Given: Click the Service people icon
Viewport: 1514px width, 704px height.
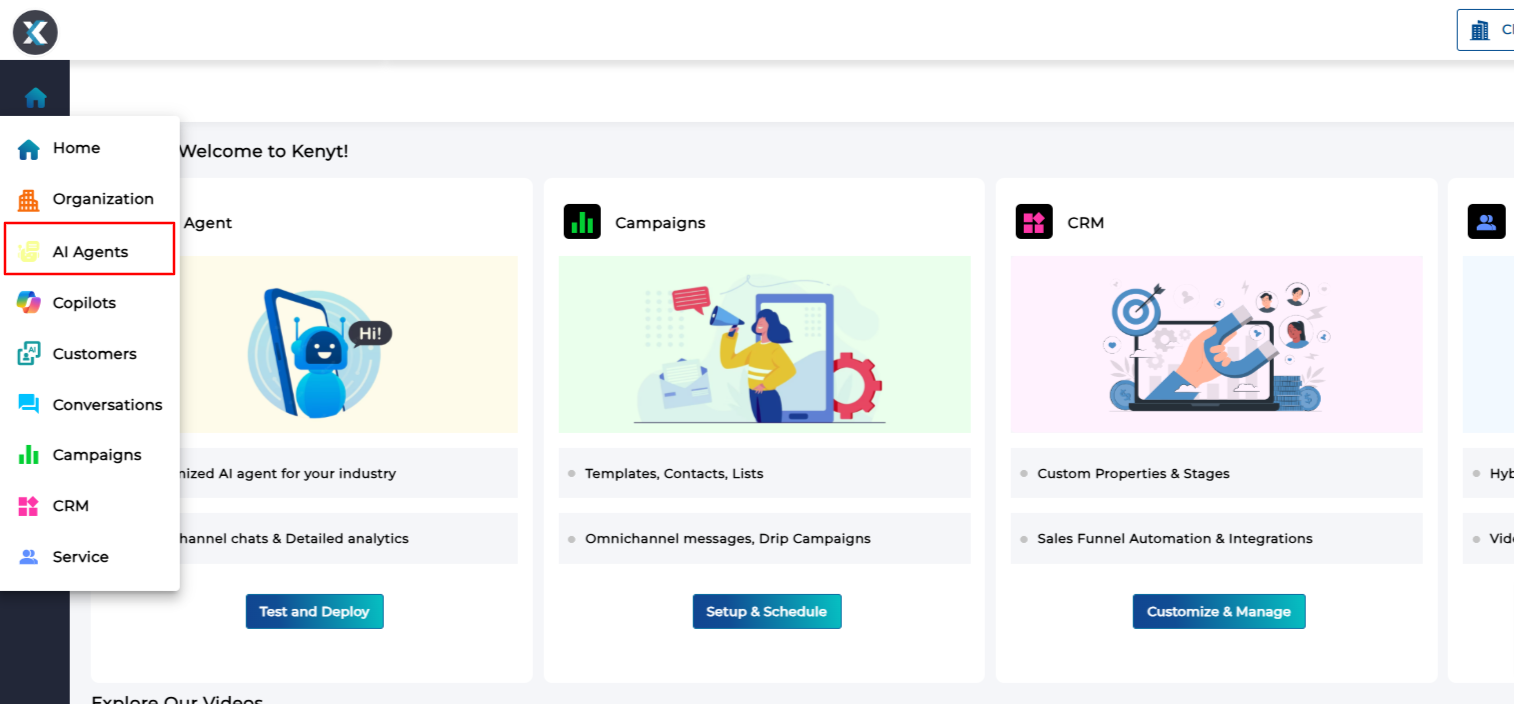Looking at the screenshot, I should (x=29, y=557).
